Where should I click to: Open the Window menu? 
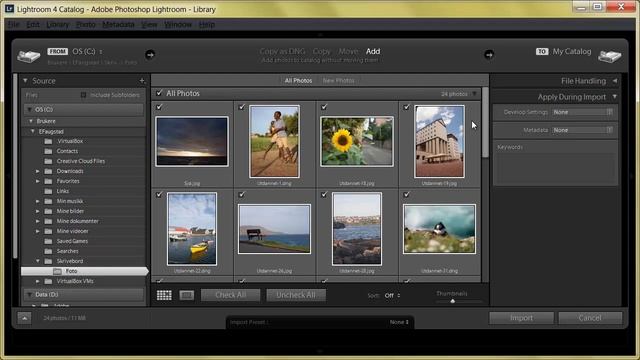pos(178,24)
